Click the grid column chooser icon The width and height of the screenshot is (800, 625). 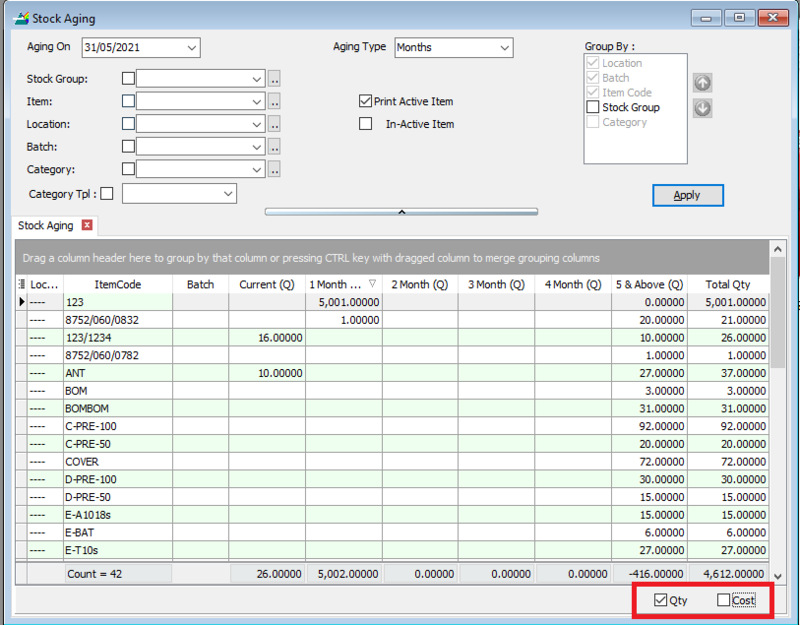pyautogui.click(x=23, y=284)
